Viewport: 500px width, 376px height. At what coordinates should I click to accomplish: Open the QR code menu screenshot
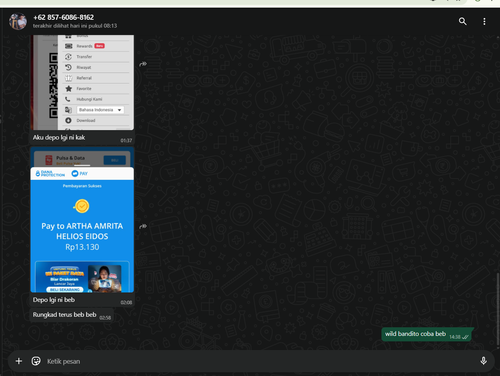click(x=82, y=82)
